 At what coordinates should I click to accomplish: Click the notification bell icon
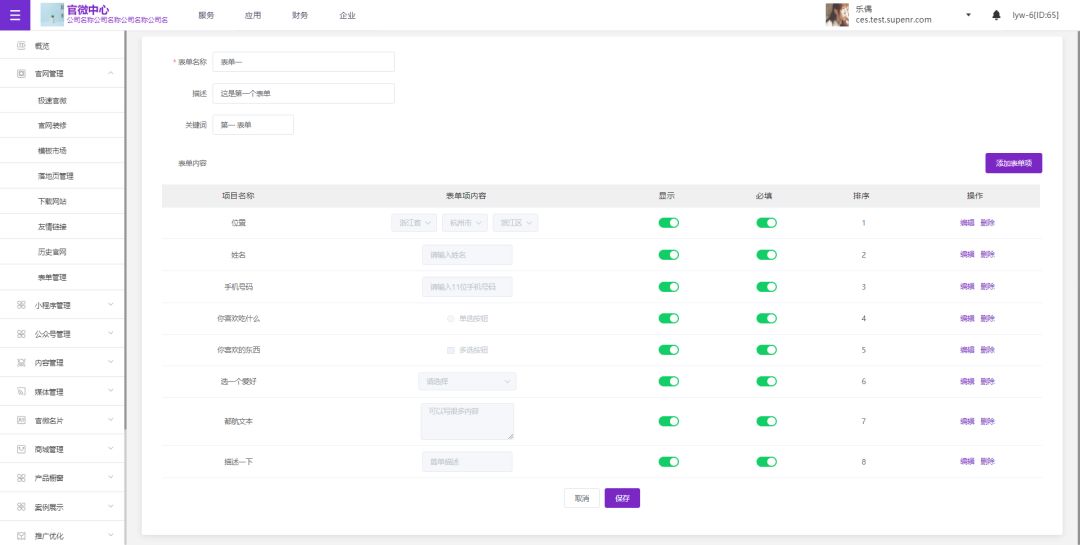pos(996,15)
